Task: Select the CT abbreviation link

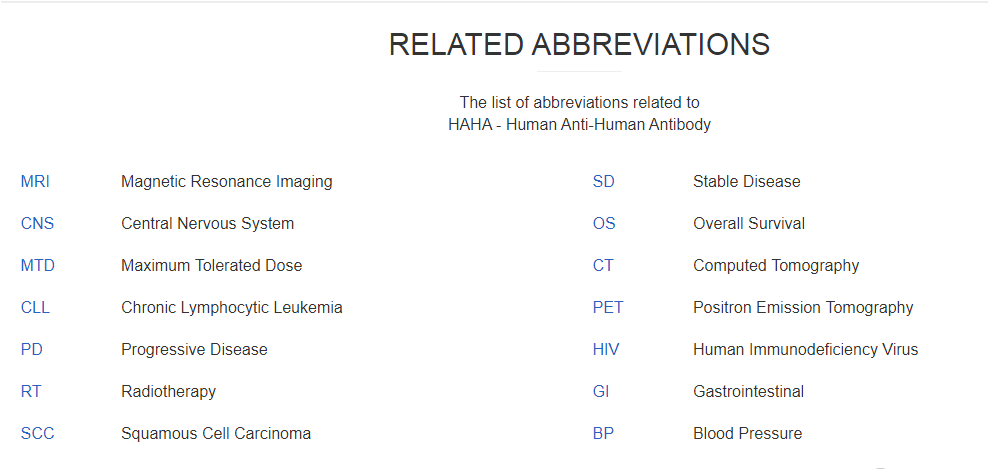Action: coord(603,266)
